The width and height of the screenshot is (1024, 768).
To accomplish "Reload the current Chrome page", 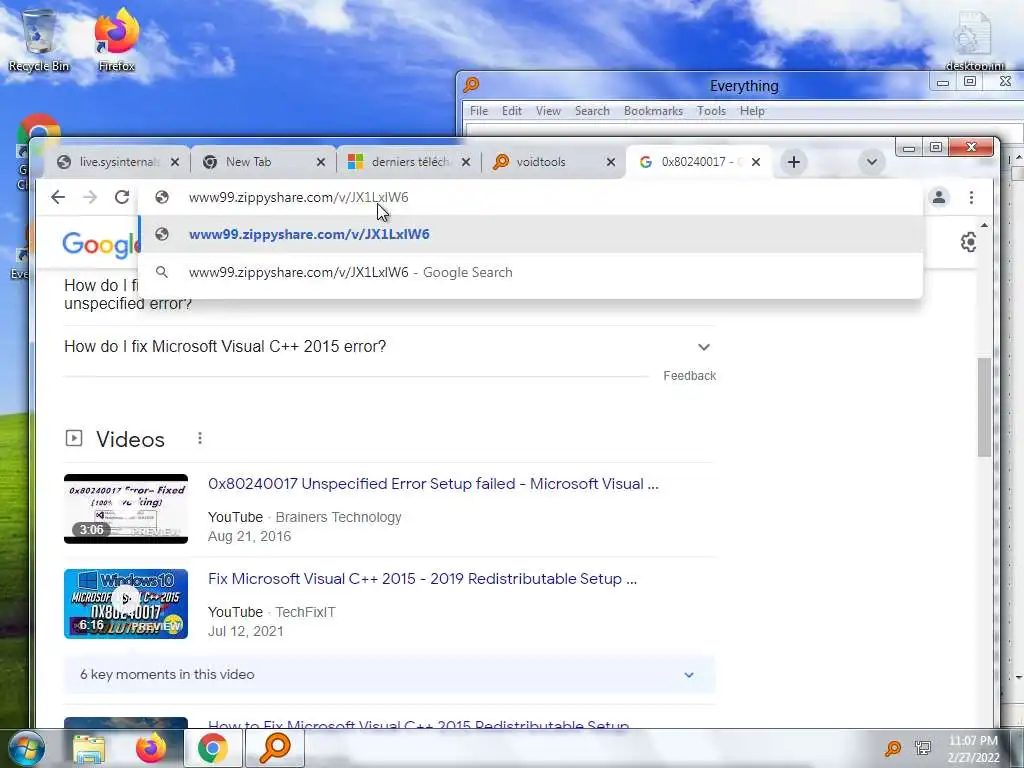I will click(121, 197).
